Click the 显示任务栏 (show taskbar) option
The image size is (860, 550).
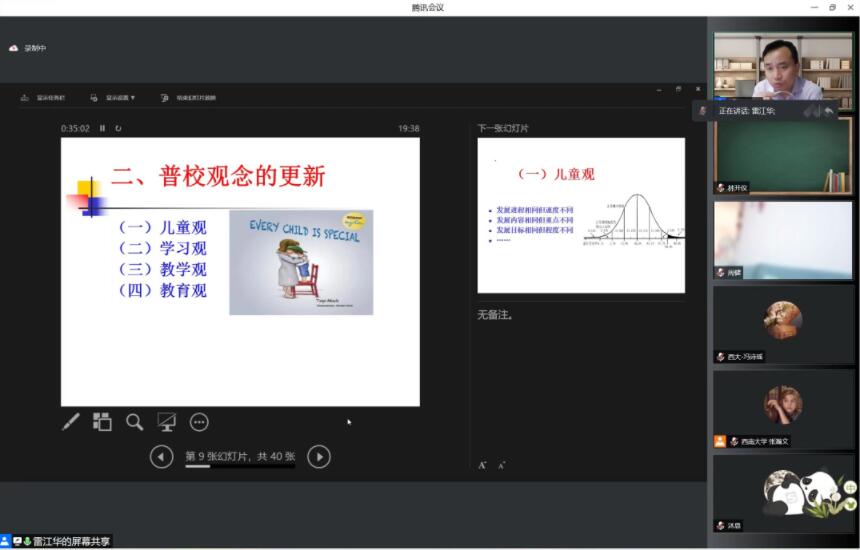tap(44, 98)
